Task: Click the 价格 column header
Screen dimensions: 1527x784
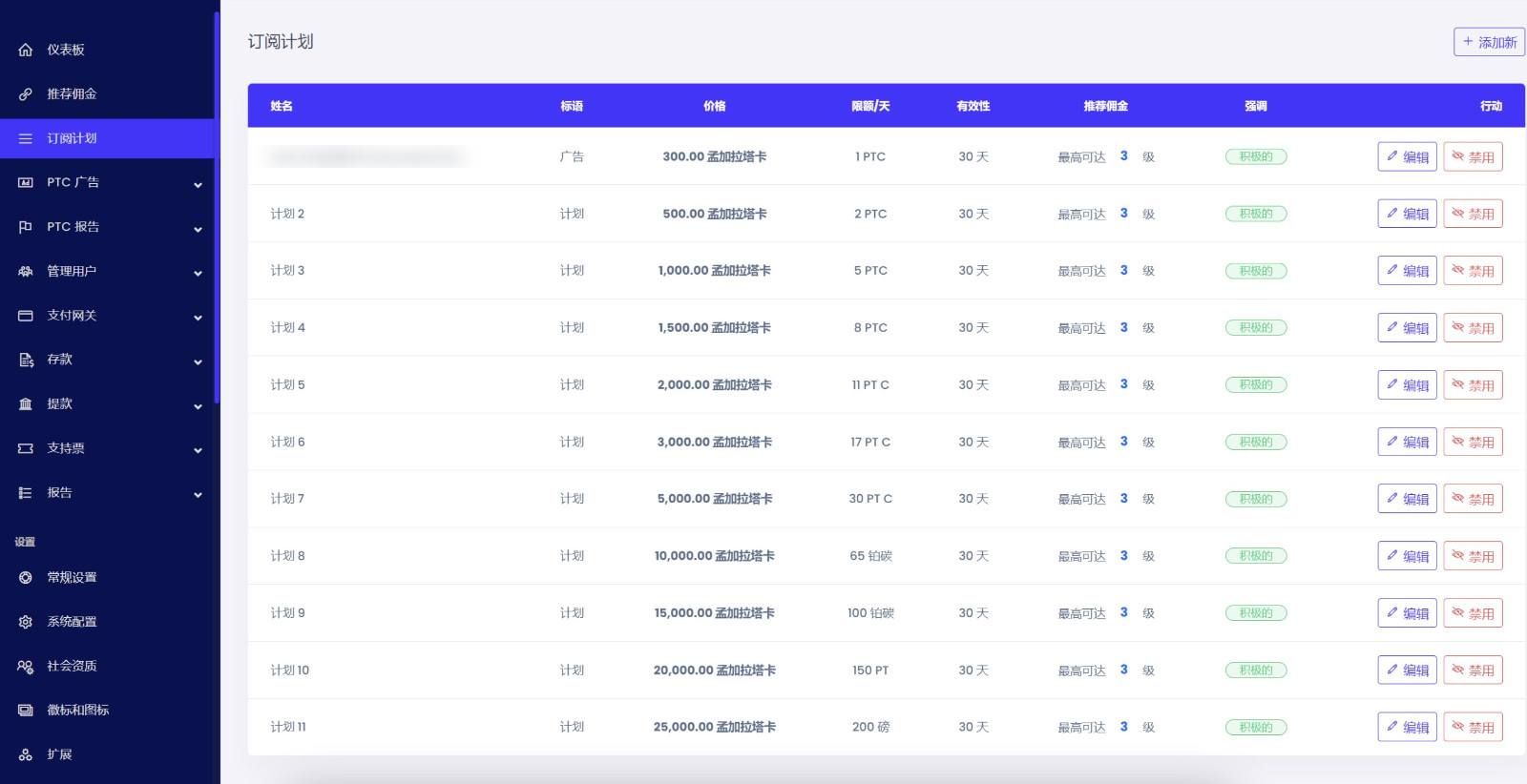Action: [714, 106]
